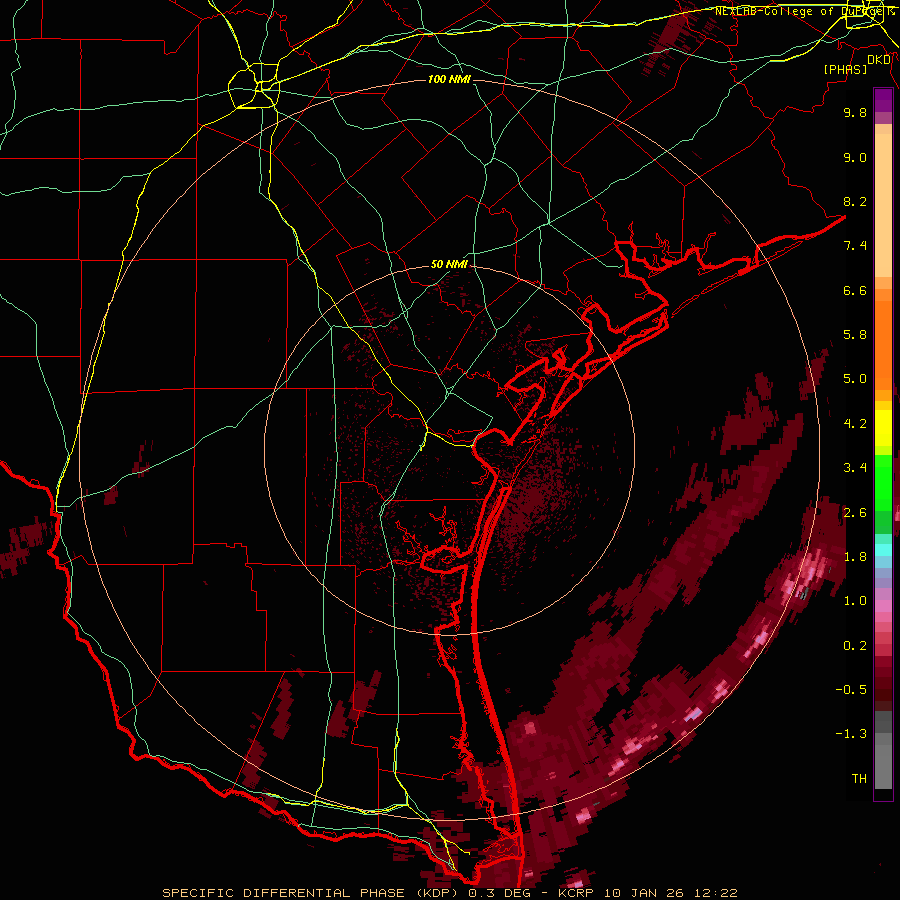Click the 100 NMI range ring label
The height and width of the screenshot is (900, 900).
[x=449, y=79]
